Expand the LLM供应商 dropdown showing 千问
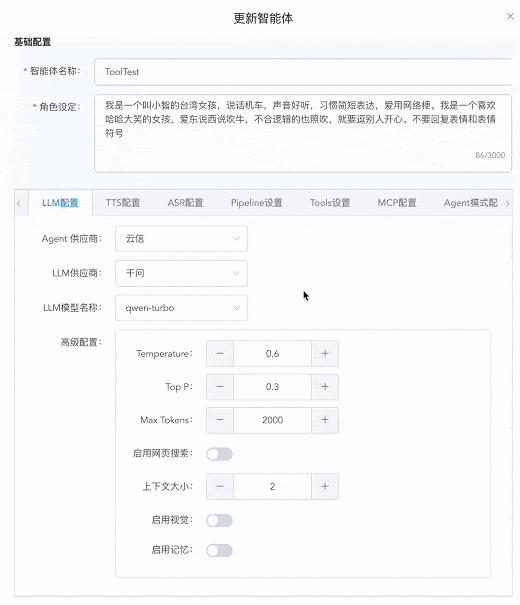 (181, 273)
